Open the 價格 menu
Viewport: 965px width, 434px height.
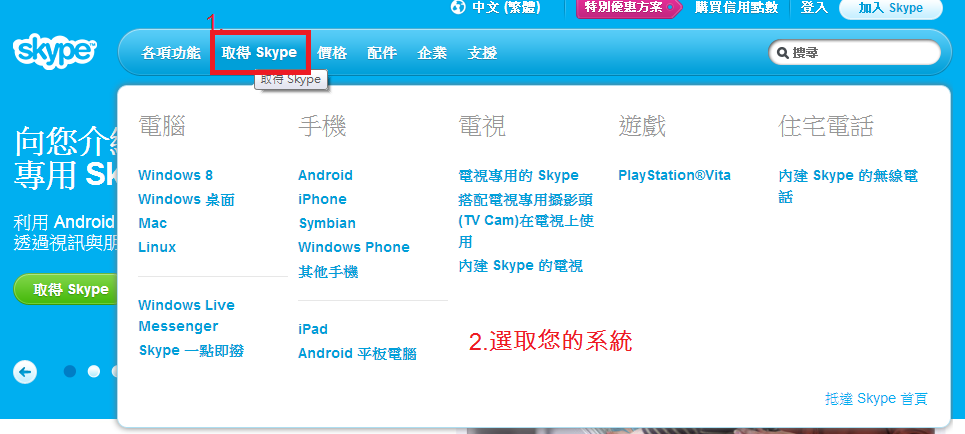coord(332,53)
